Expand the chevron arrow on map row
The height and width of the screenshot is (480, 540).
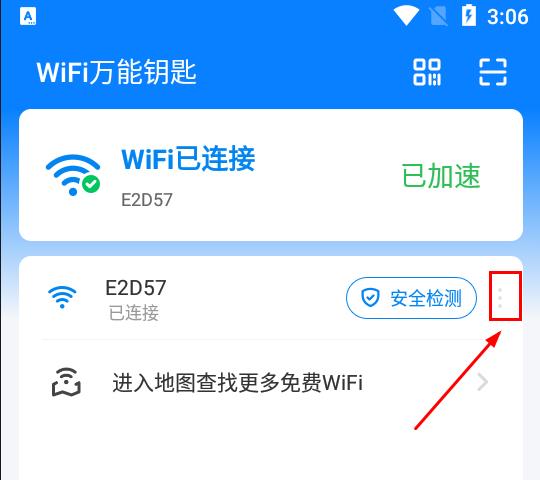tap(483, 382)
